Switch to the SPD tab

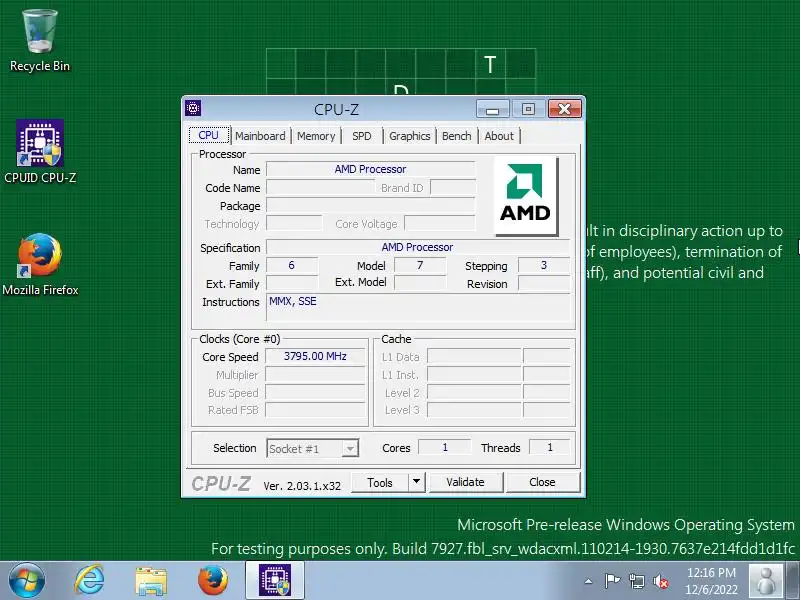362,136
